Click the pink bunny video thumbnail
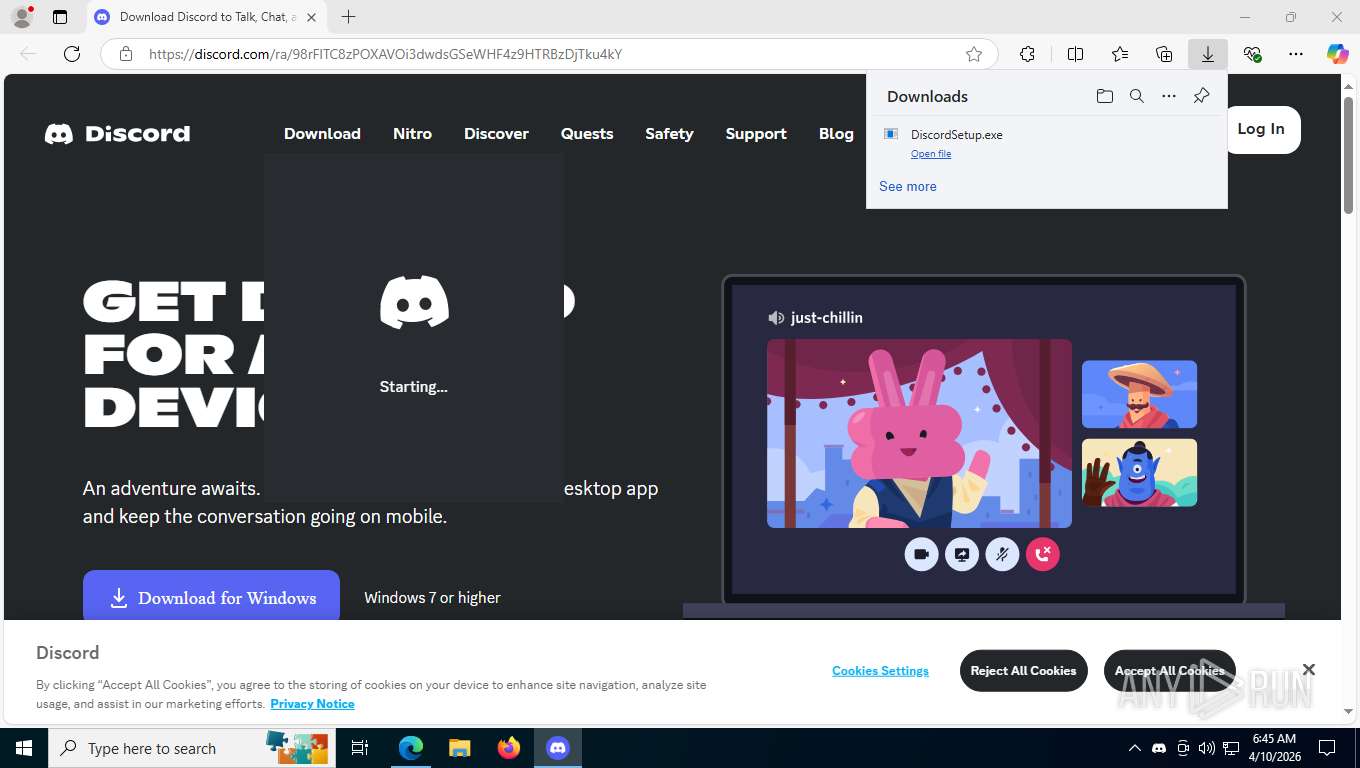The width and height of the screenshot is (1360, 768). [919, 433]
